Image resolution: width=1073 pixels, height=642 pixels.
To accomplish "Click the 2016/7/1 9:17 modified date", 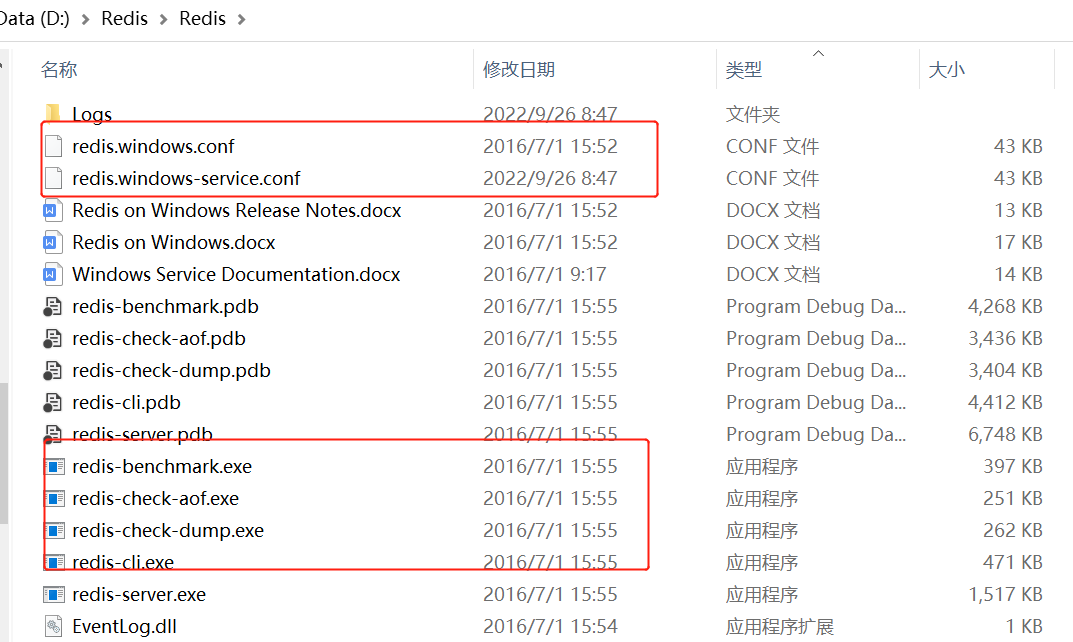I will (x=545, y=274).
